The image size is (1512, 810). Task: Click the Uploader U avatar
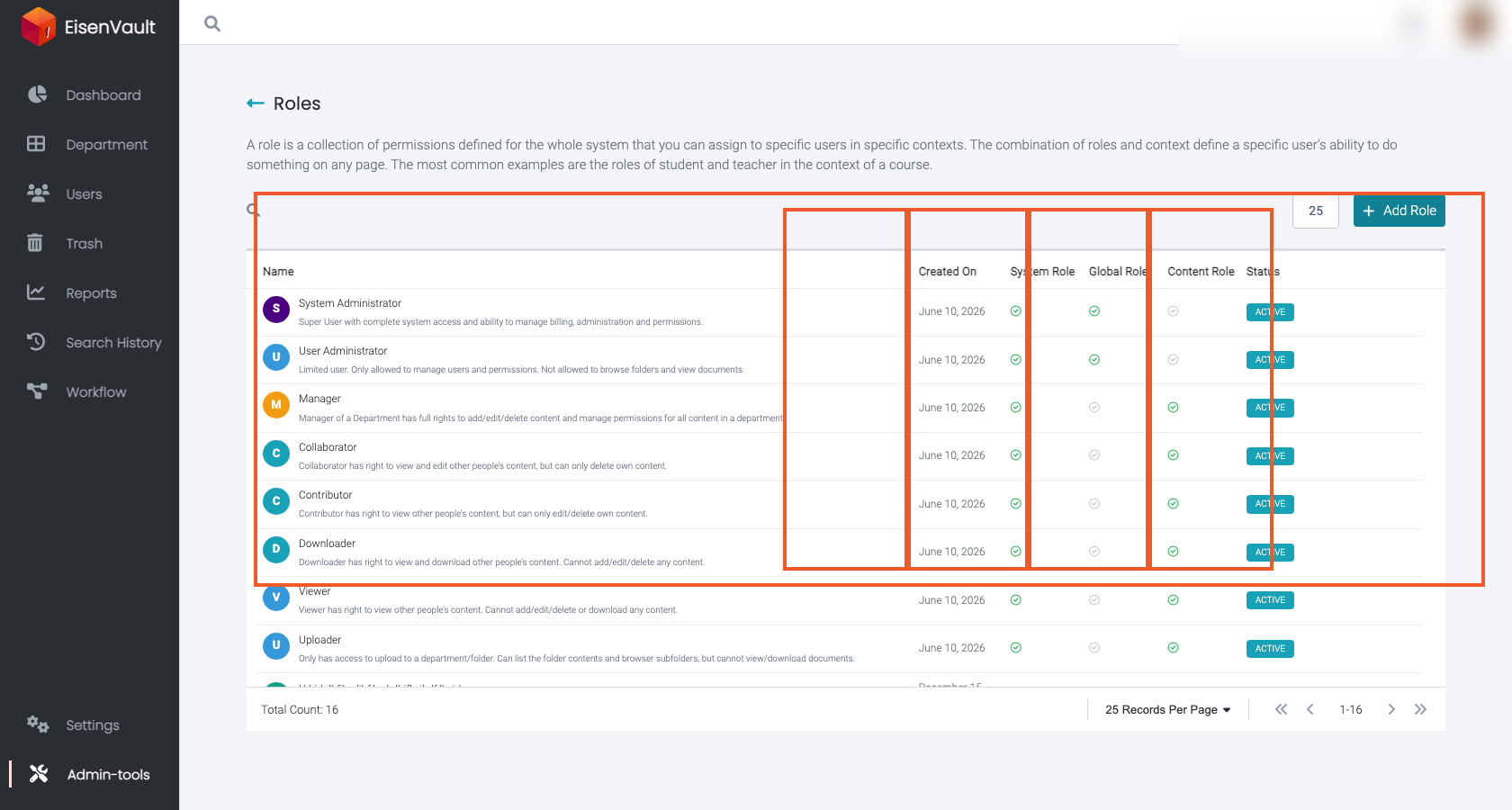(x=276, y=645)
